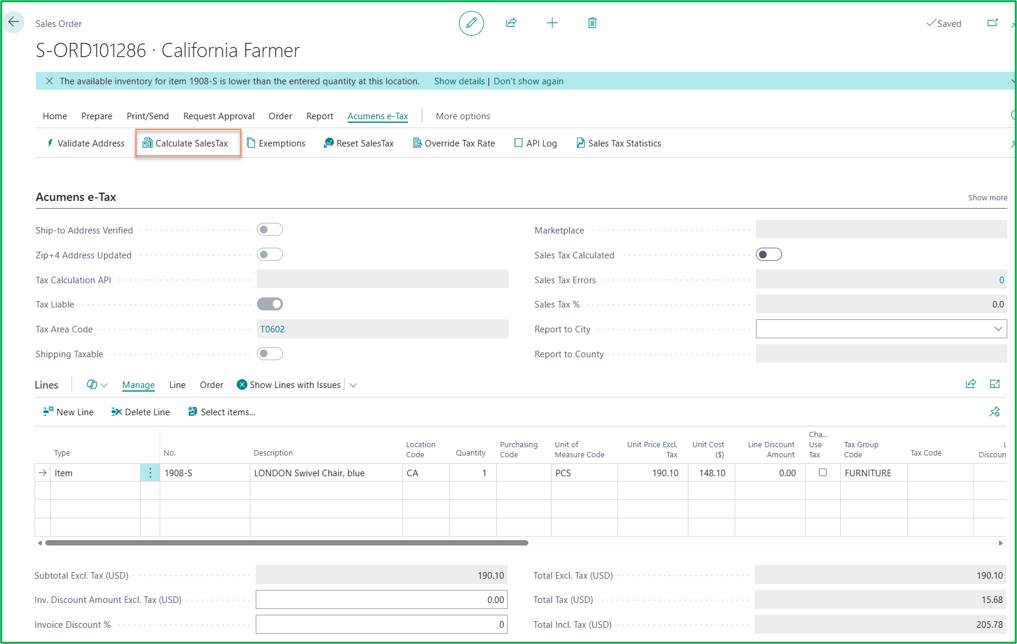Screen dimensions: 1017x644
Task: Open Sales Tax Statistics
Action: tap(619, 143)
